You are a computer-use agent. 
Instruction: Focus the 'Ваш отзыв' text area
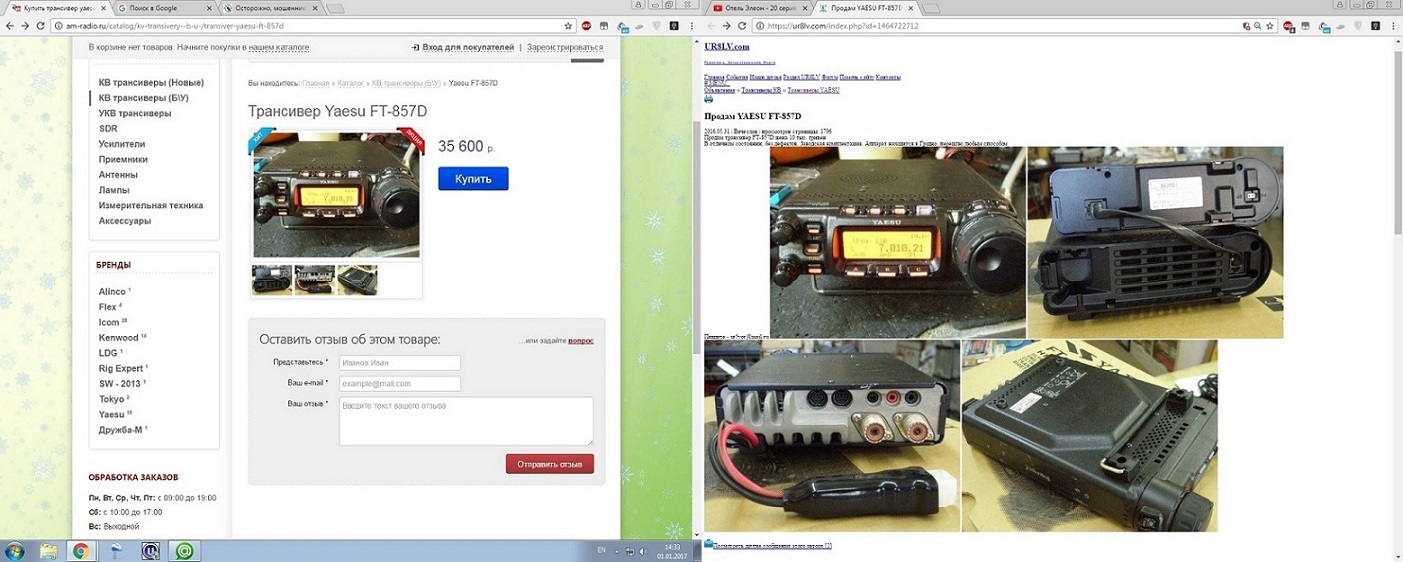click(x=466, y=421)
